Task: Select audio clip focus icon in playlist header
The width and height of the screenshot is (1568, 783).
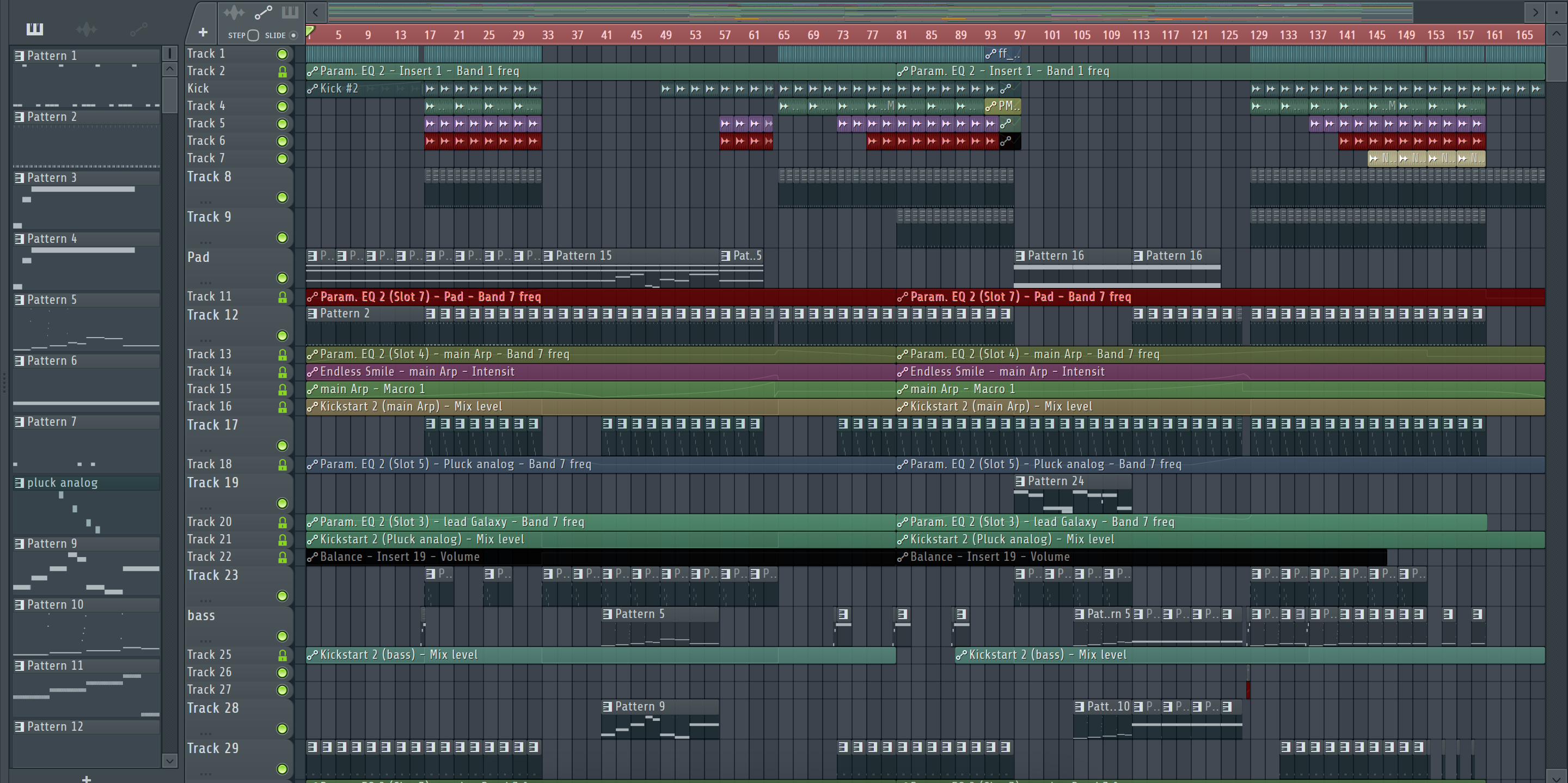Action: coord(234,12)
